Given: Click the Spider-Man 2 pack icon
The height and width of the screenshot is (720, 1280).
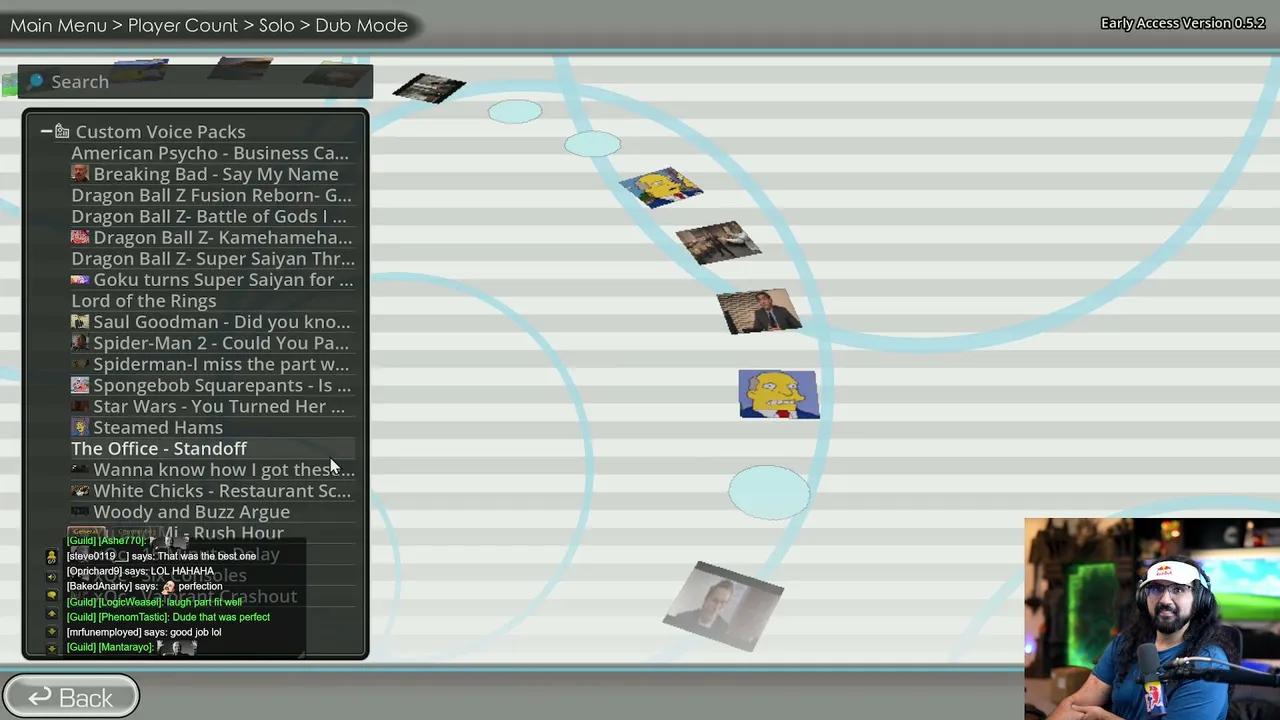Looking at the screenshot, I should [x=80, y=343].
